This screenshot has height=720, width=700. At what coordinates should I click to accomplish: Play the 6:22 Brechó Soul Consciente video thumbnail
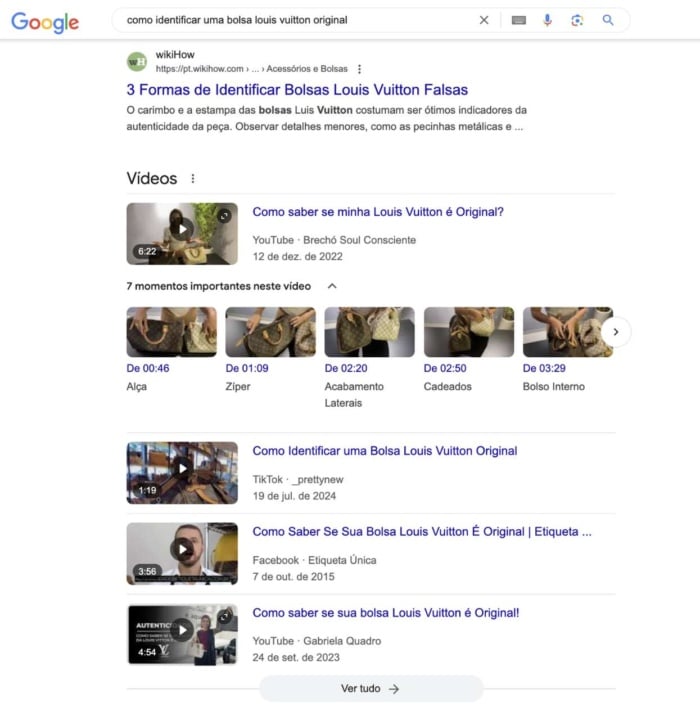tap(182, 234)
